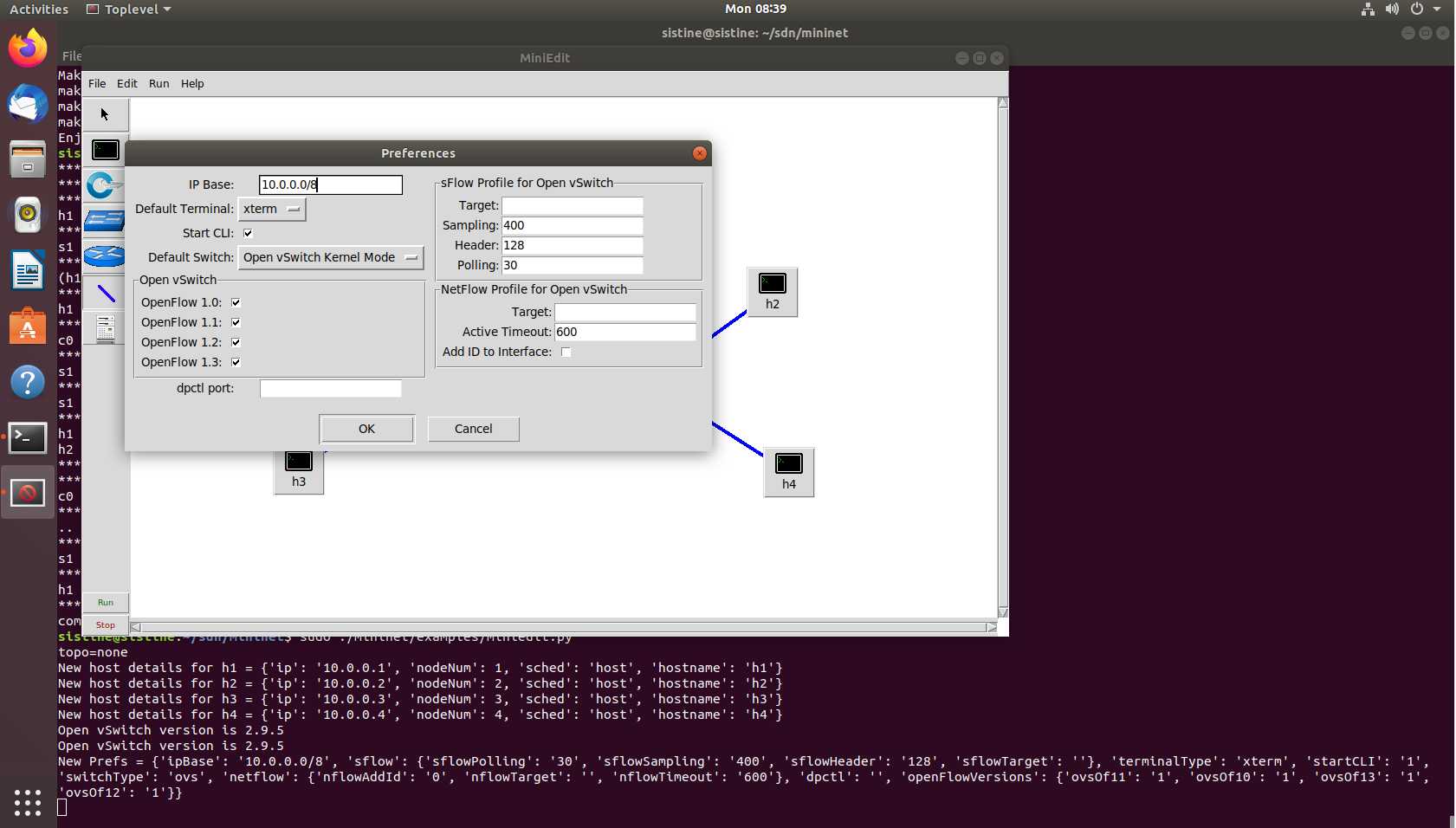Open network status icon in top bar
Image resolution: width=1456 pixels, height=828 pixels.
coord(1368,9)
